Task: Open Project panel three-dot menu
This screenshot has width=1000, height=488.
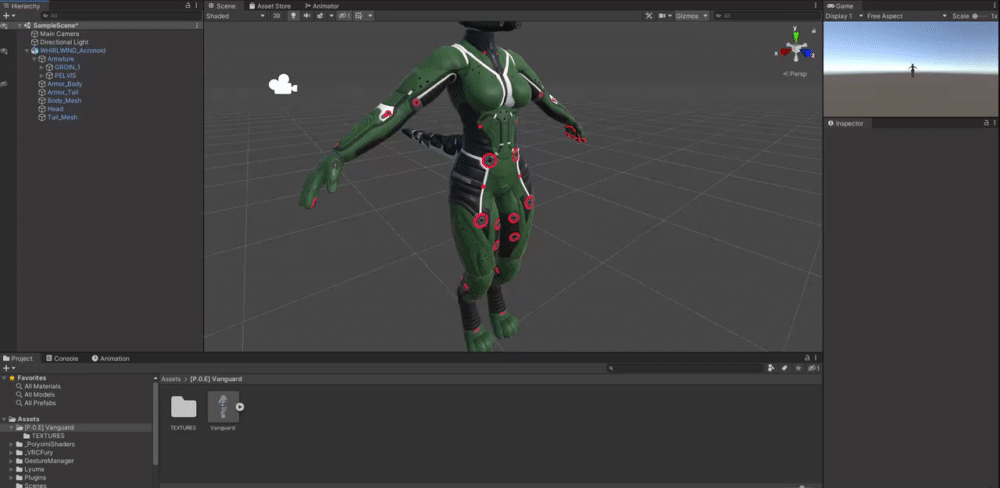Action: tap(816, 359)
